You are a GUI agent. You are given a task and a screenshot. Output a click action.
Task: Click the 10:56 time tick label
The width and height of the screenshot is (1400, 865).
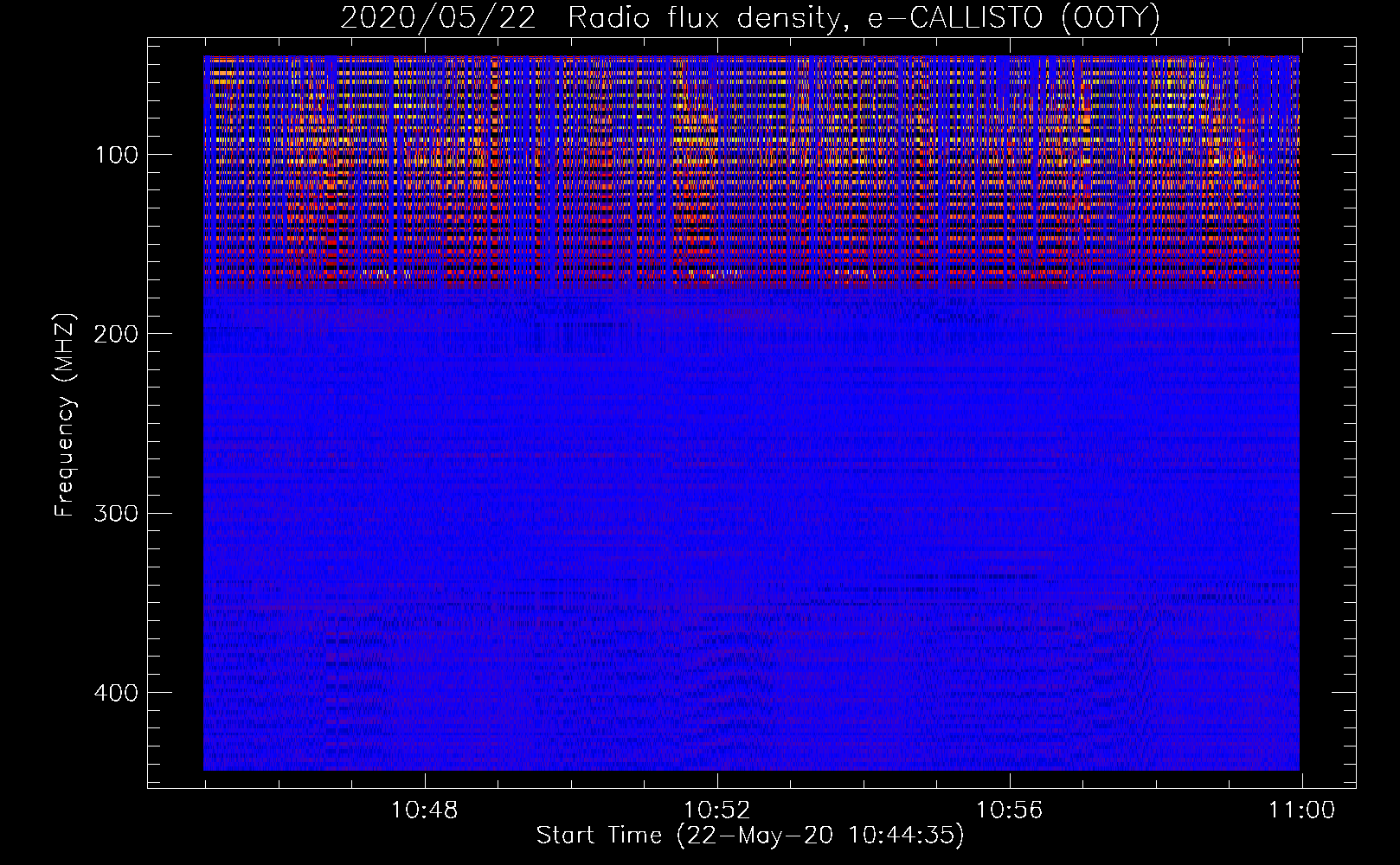click(1009, 811)
